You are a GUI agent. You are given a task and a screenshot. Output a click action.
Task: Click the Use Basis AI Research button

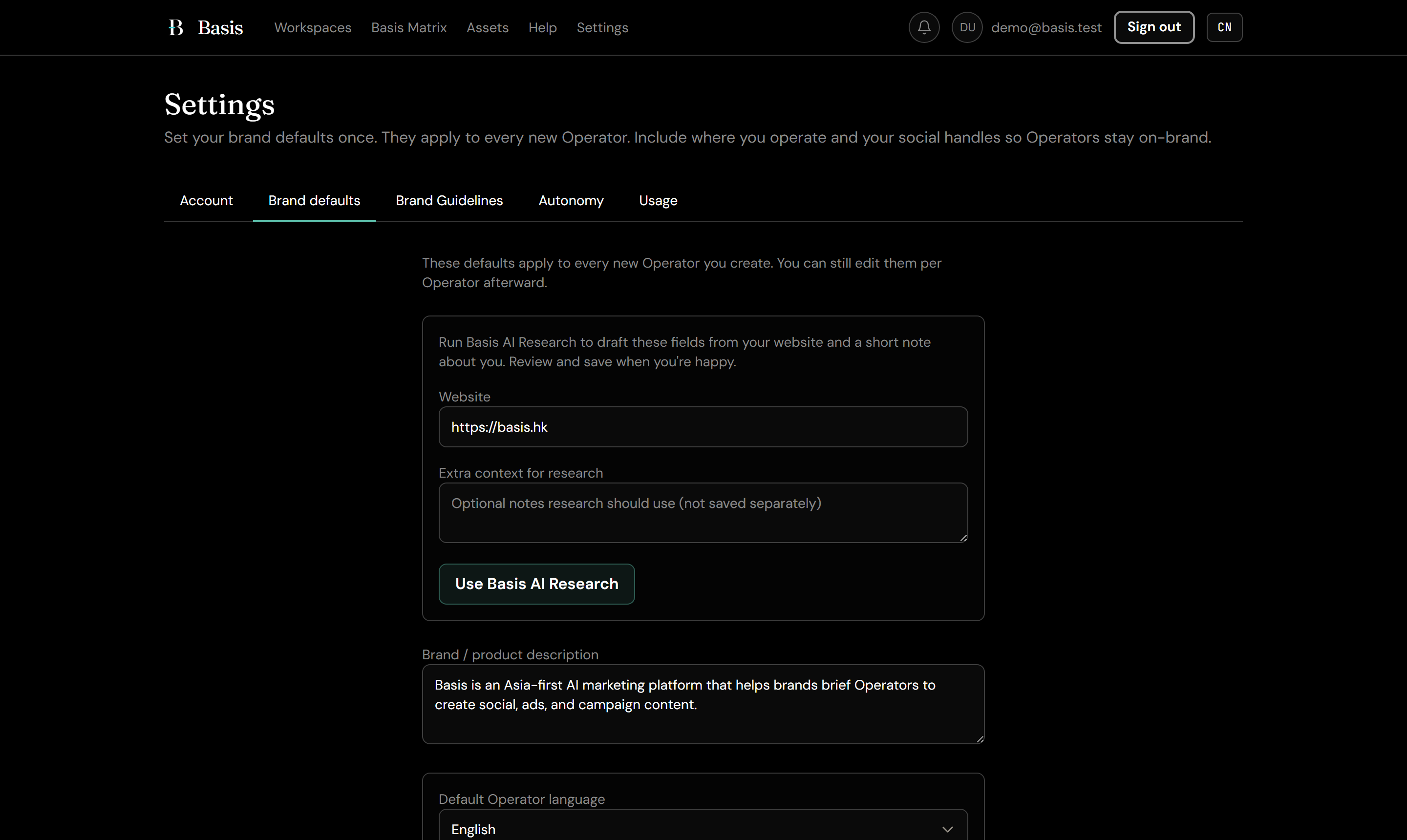(x=537, y=584)
